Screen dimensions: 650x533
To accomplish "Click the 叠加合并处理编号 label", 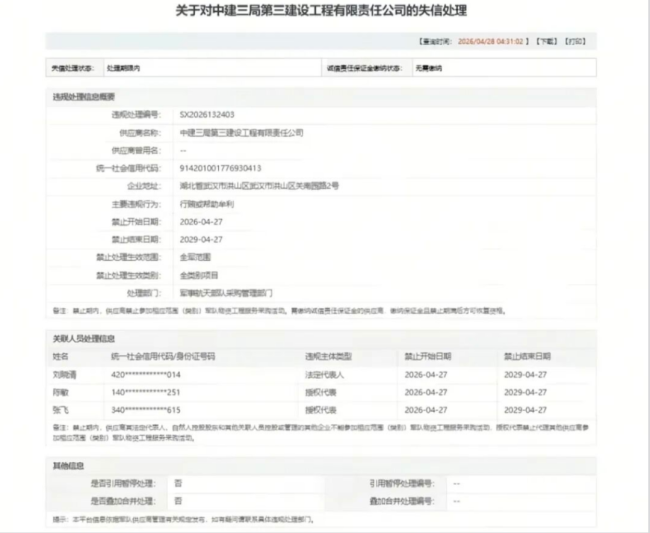I will click(x=402, y=501).
